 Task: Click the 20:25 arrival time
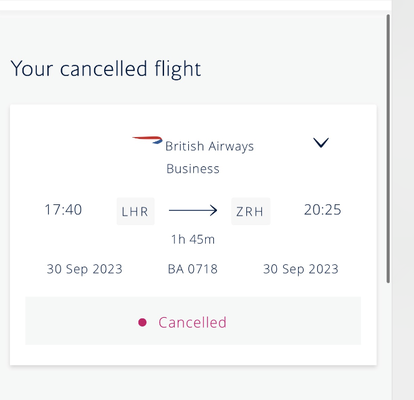(323, 210)
